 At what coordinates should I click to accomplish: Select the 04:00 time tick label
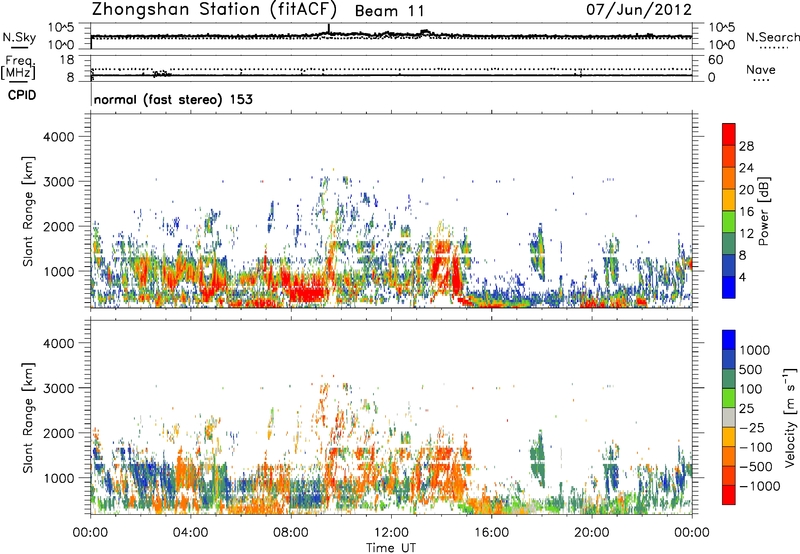190,533
